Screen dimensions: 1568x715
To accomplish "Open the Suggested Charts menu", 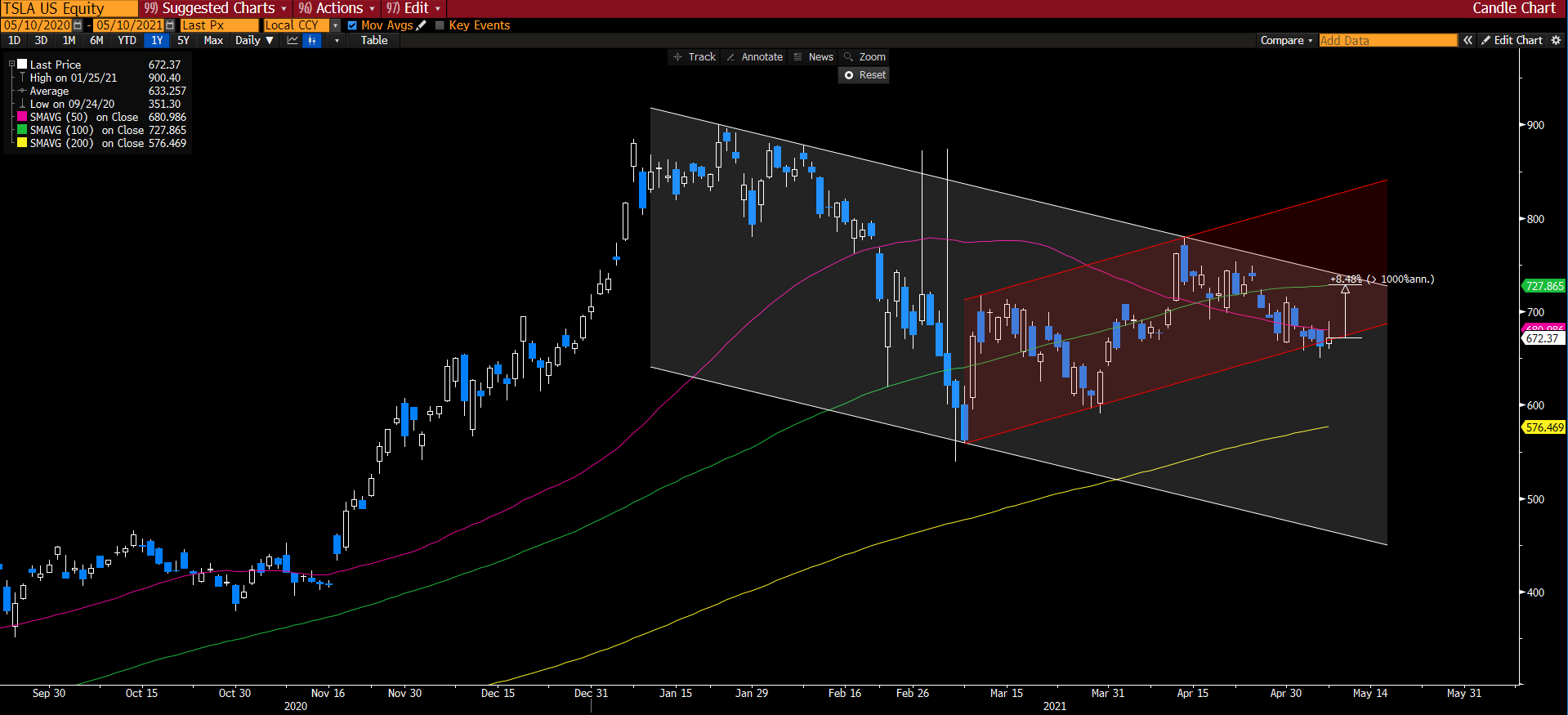I will tap(216, 8).
